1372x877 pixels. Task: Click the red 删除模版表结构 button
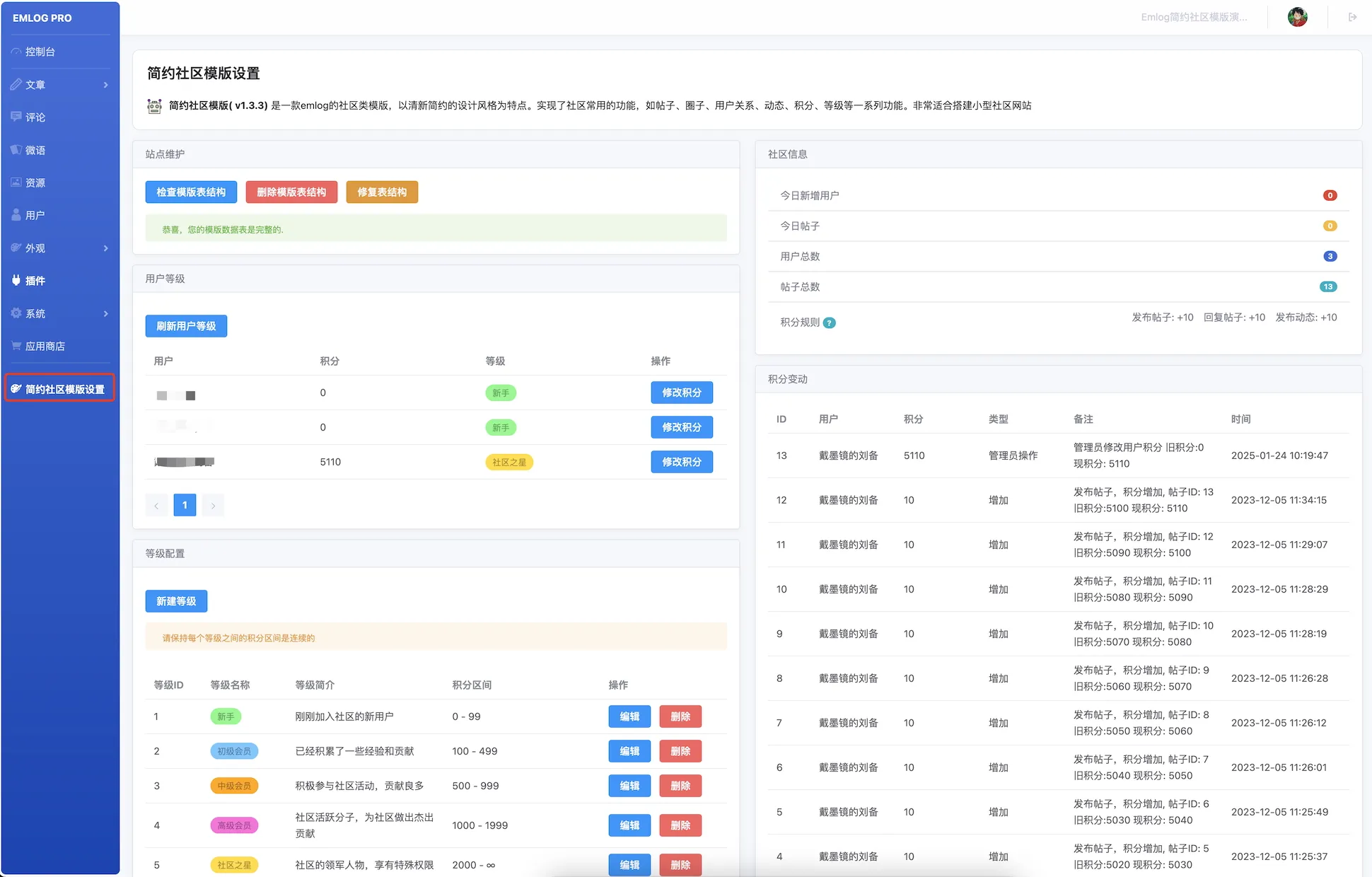pyautogui.click(x=291, y=192)
